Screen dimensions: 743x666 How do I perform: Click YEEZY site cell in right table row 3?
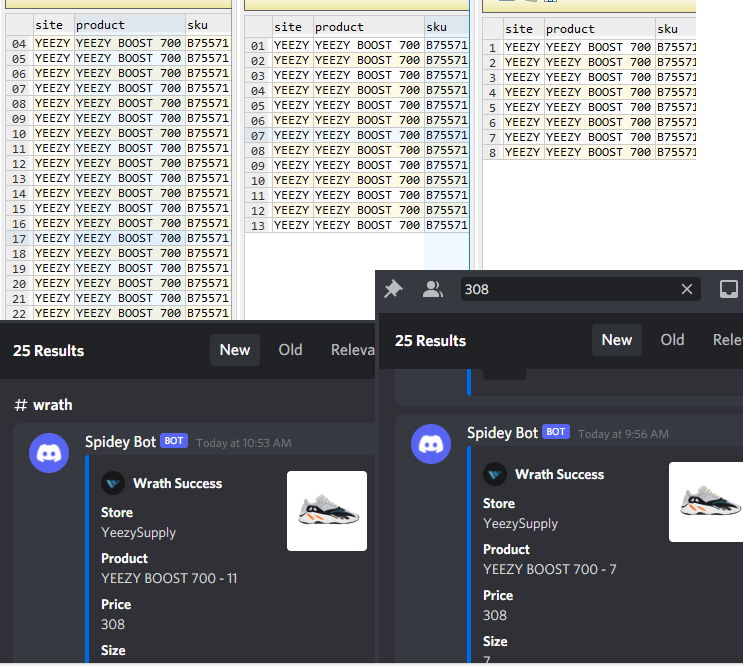pyautogui.click(x=524, y=77)
